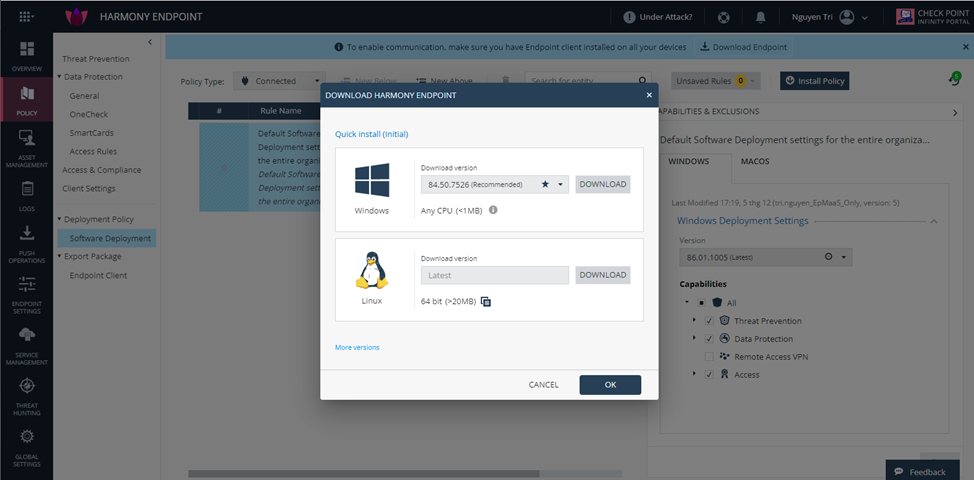Click CANCEL in download dialog
Image resolution: width=974 pixels, height=480 pixels.
544,385
